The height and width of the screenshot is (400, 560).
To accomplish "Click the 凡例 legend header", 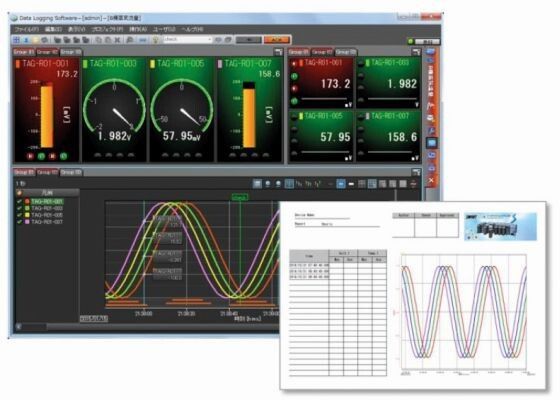I will pos(47,193).
